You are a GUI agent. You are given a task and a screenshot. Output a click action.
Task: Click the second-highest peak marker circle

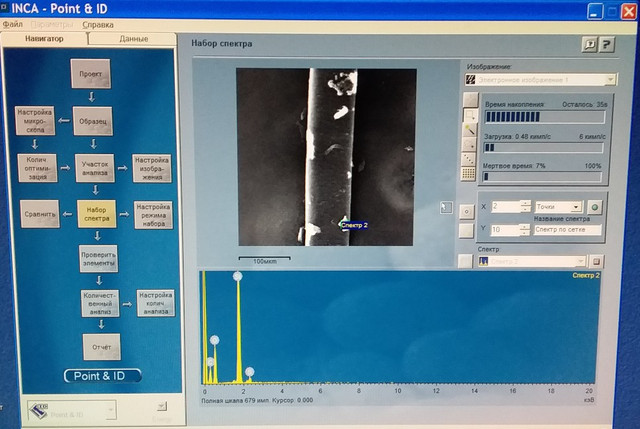point(215,340)
